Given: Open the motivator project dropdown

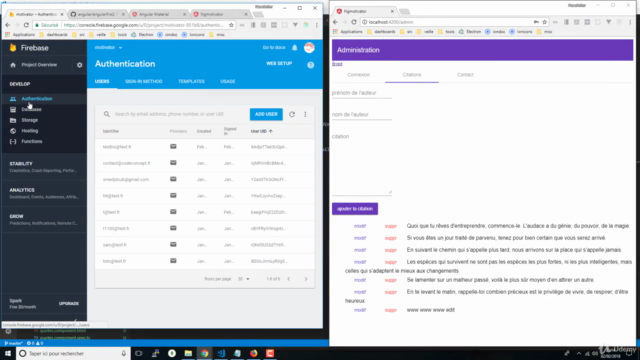Looking at the screenshot, I should tap(108, 48).
